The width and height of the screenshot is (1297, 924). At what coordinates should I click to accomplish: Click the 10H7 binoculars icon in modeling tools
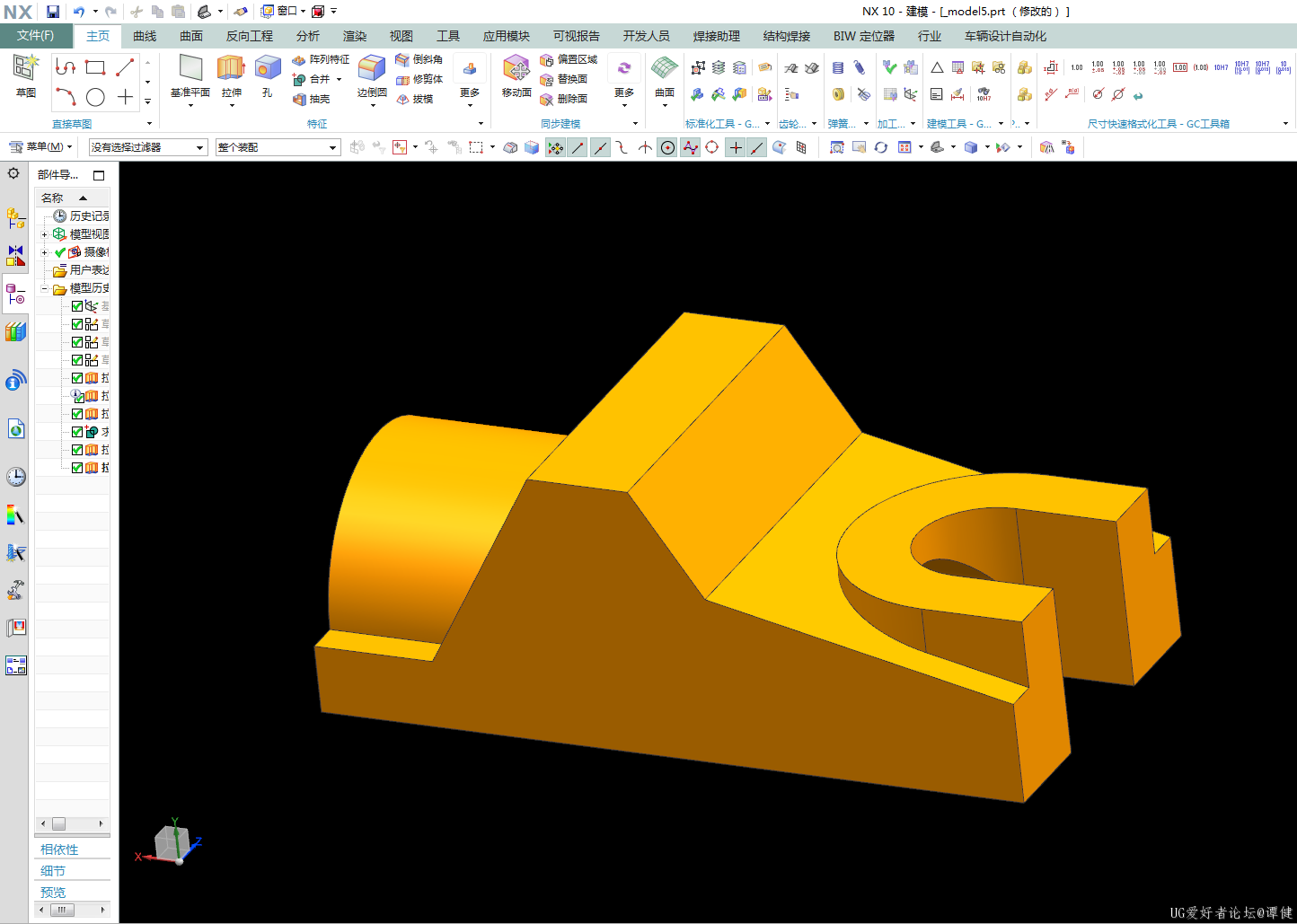[984, 93]
